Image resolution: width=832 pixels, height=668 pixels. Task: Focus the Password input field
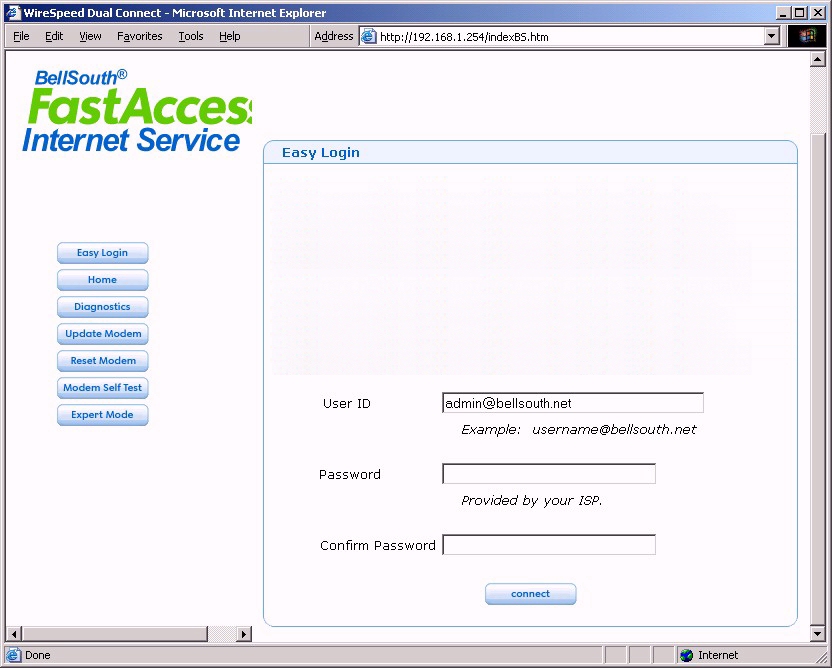coord(549,474)
